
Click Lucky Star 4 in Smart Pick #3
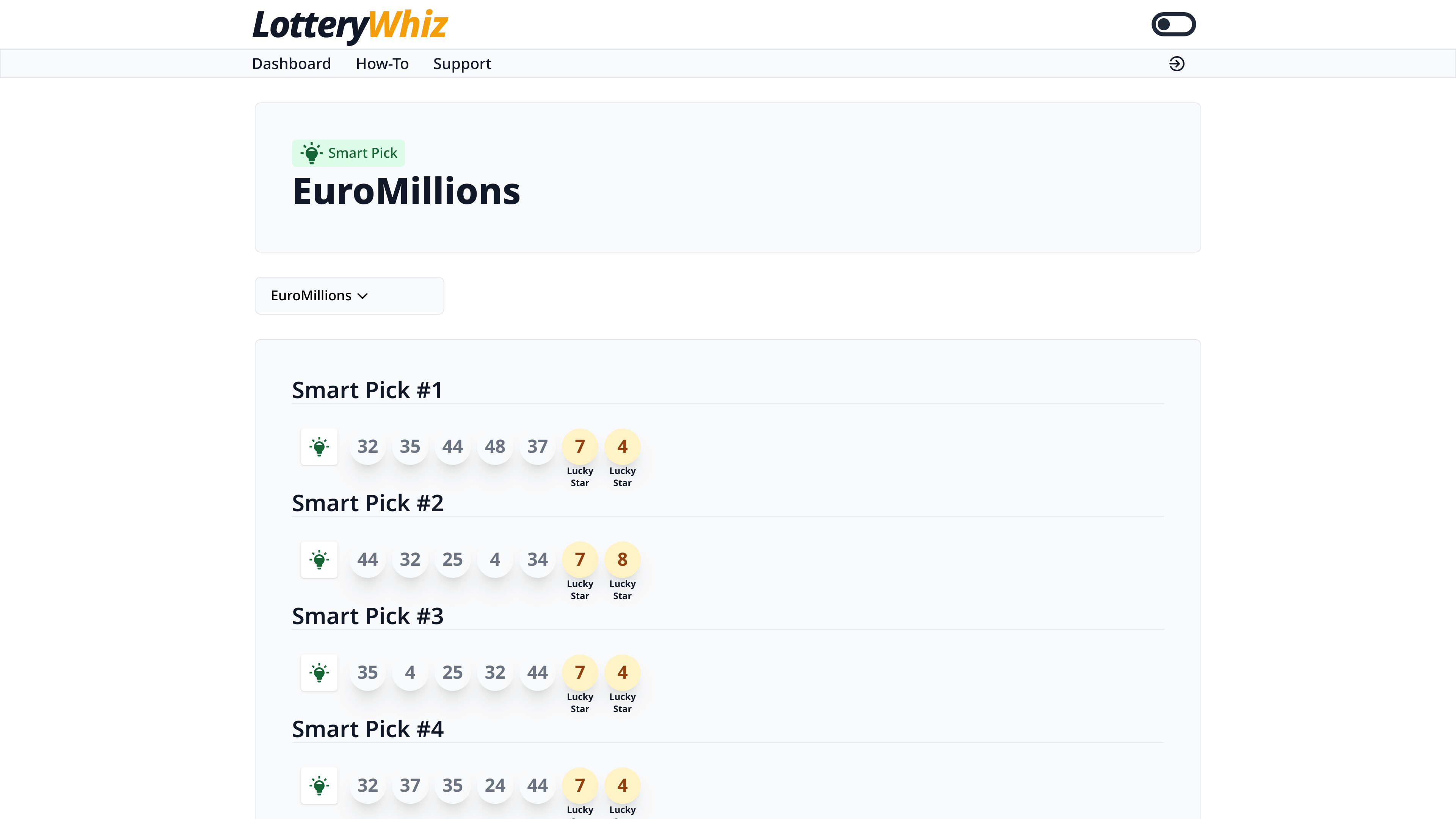(x=622, y=673)
